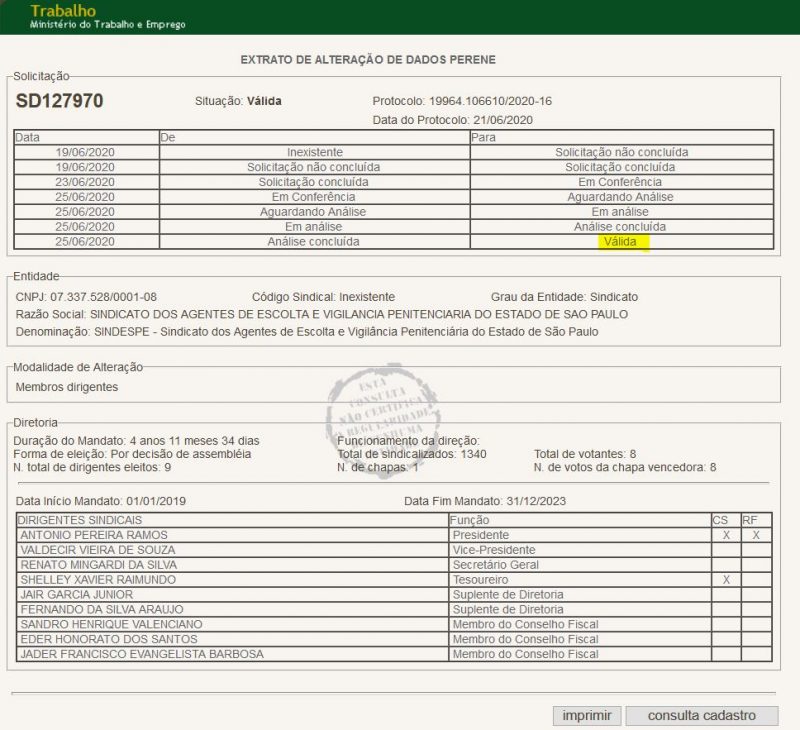Click the Trabalho header logo text

click(x=63, y=11)
